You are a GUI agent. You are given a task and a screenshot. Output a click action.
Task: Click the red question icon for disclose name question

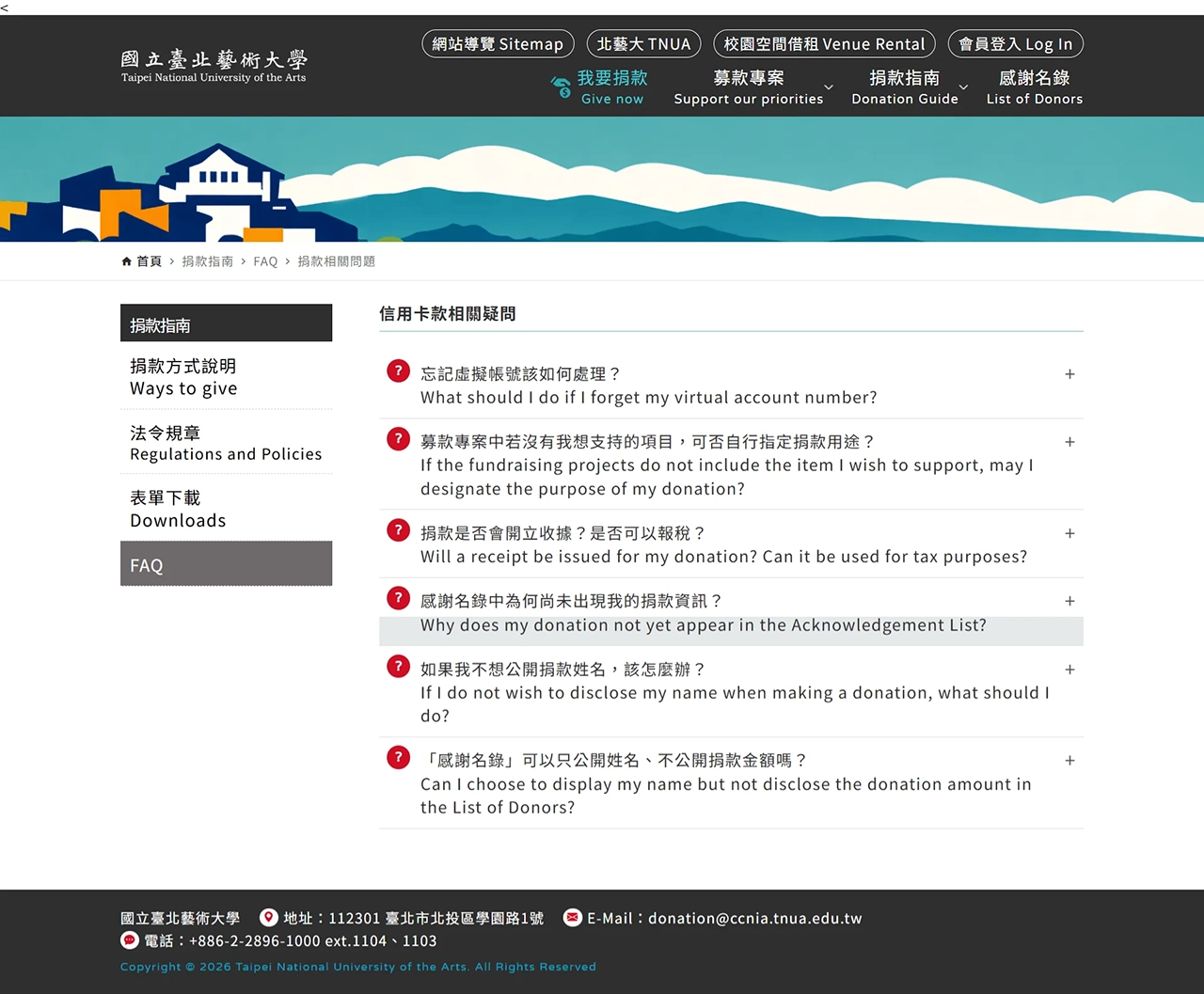click(398, 666)
